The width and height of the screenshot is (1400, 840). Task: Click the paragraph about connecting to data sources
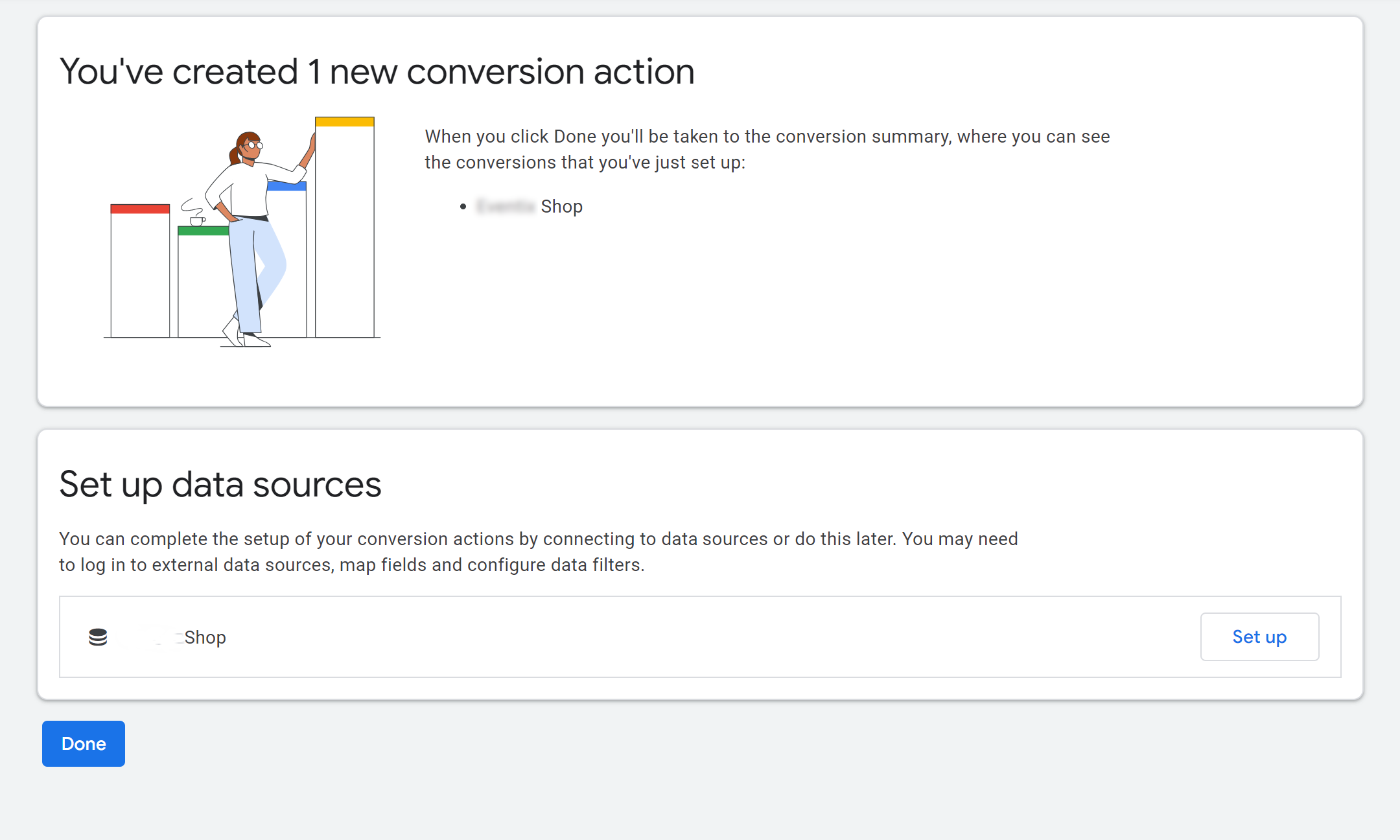pyautogui.click(x=539, y=552)
